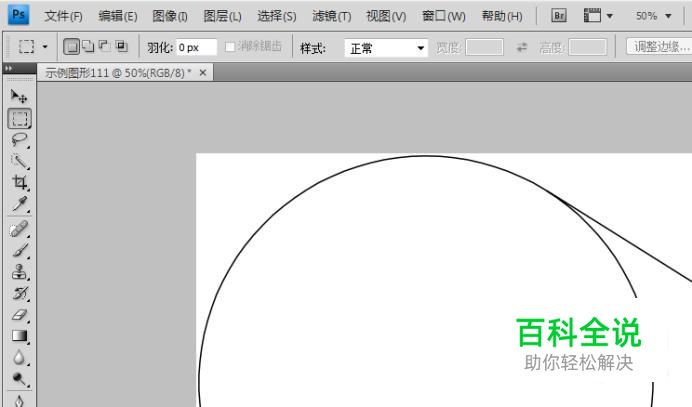The width and height of the screenshot is (692, 407).
Task: Select the Pen tool
Action: pyautogui.click(x=19, y=400)
